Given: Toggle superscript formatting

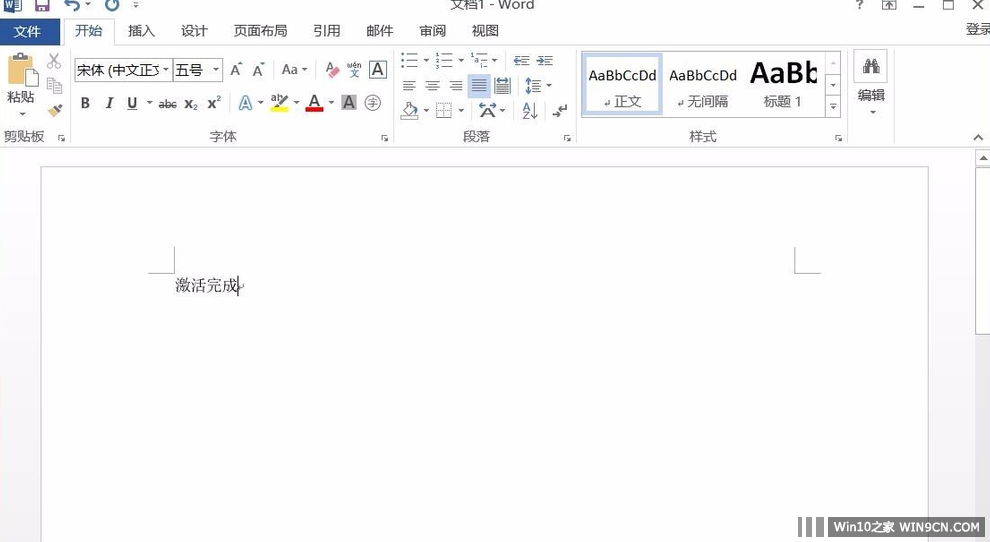Looking at the screenshot, I should [214, 102].
